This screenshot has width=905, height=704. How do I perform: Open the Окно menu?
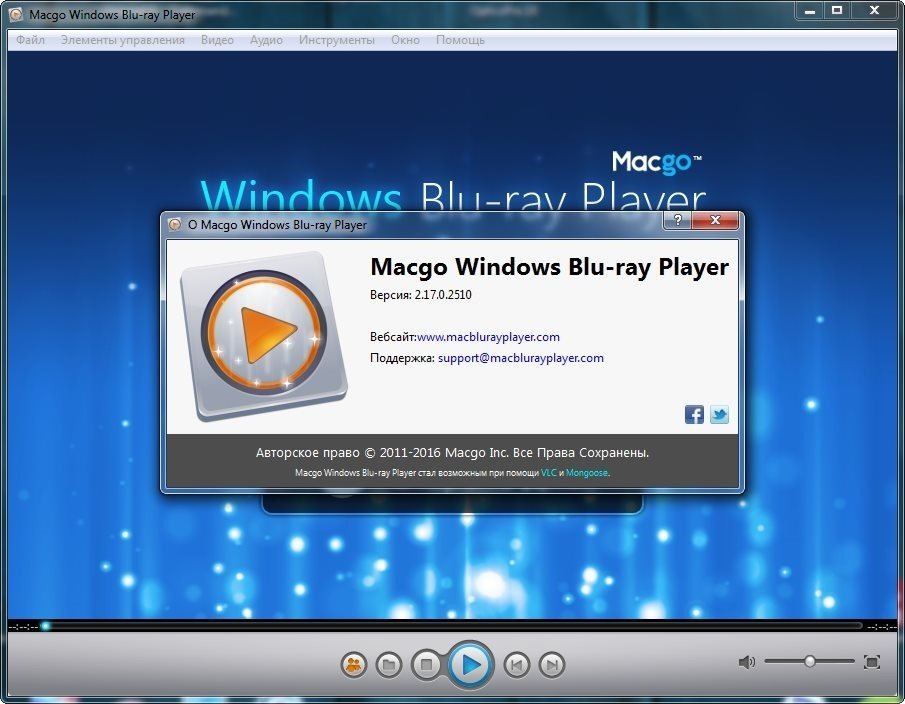(x=405, y=40)
